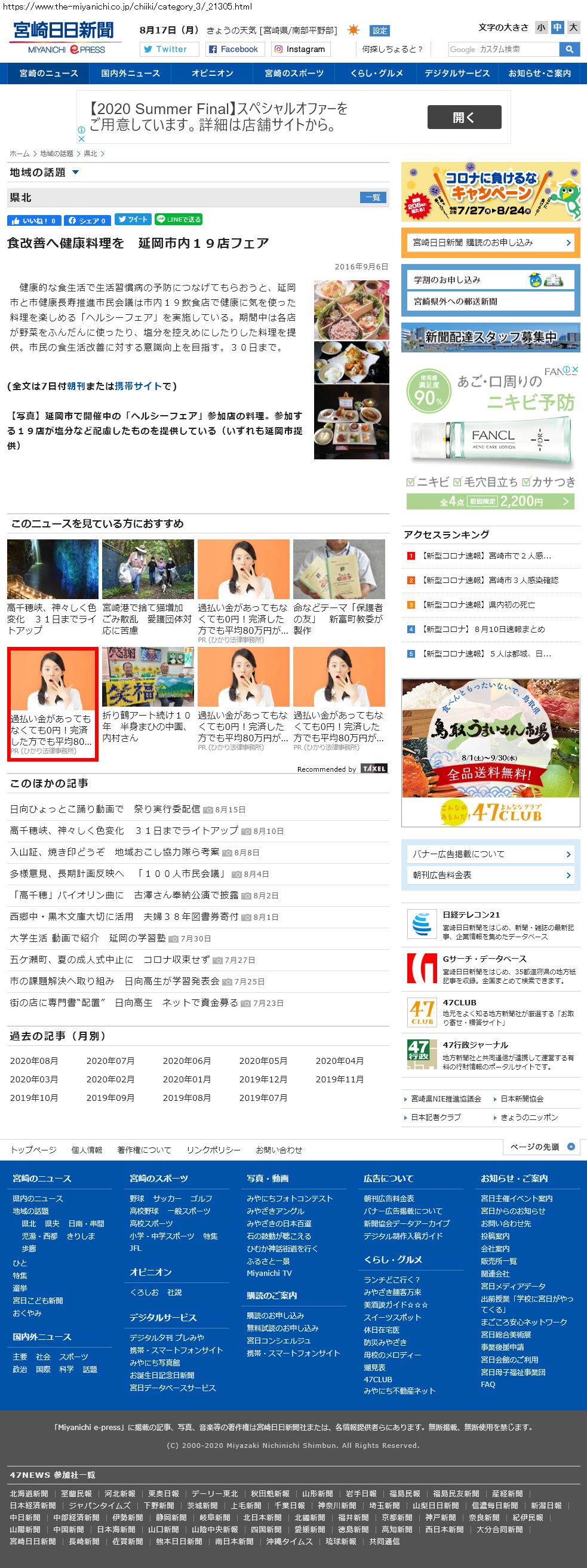Click the page-top arrow icon
587x1568 pixels.
pos(570,1147)
